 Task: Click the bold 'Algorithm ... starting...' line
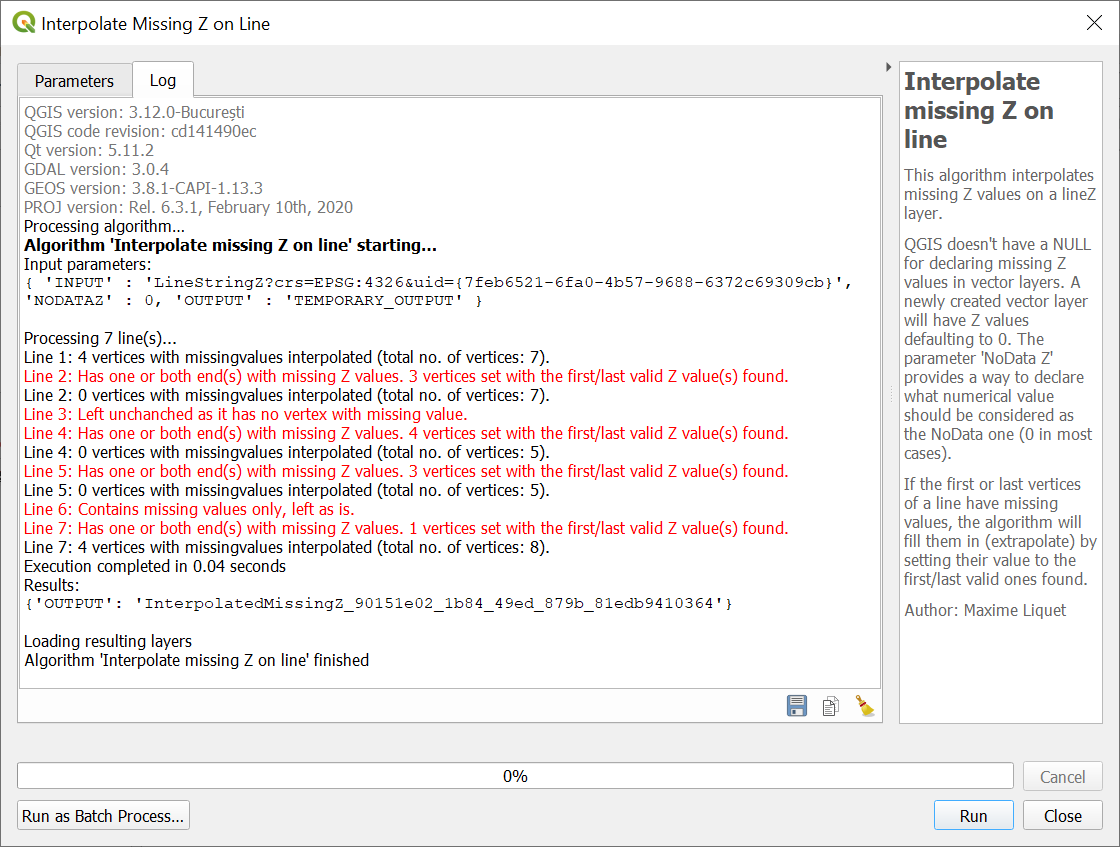(230, 245)
